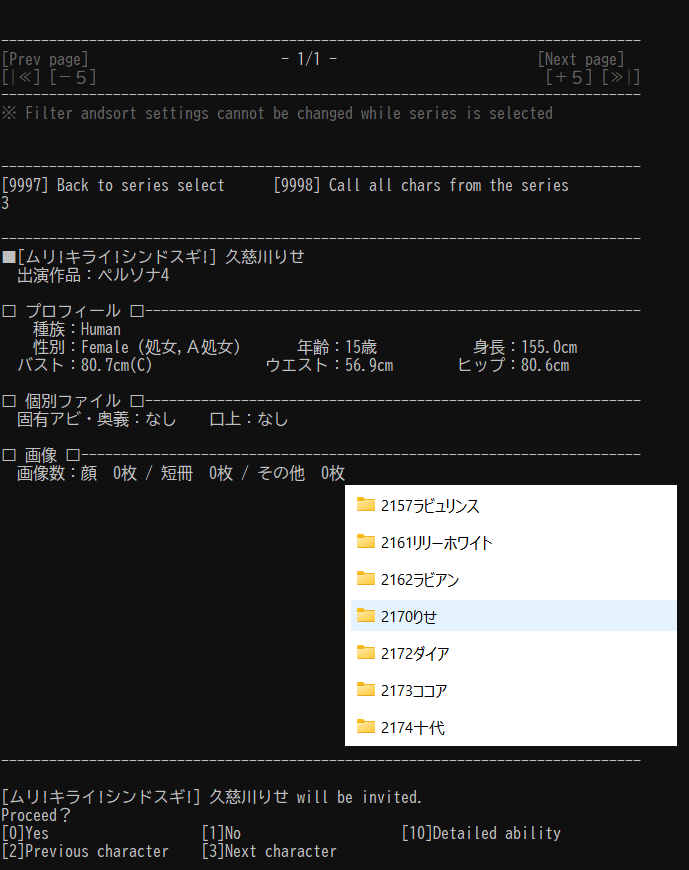Click the folder icon next to 2161リリーホワイト
Screen dimensions: 689x870
pos(365,542)
